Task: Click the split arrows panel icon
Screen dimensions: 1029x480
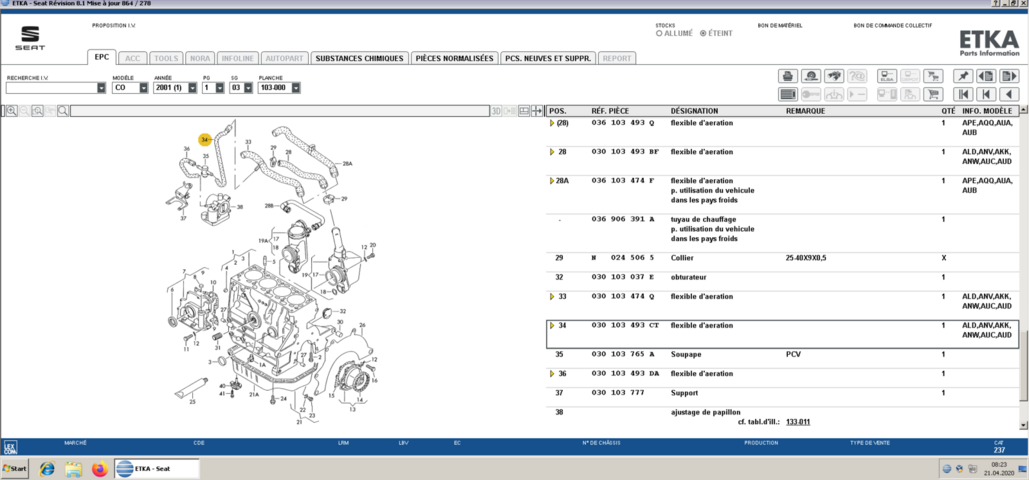Action: 537,111
